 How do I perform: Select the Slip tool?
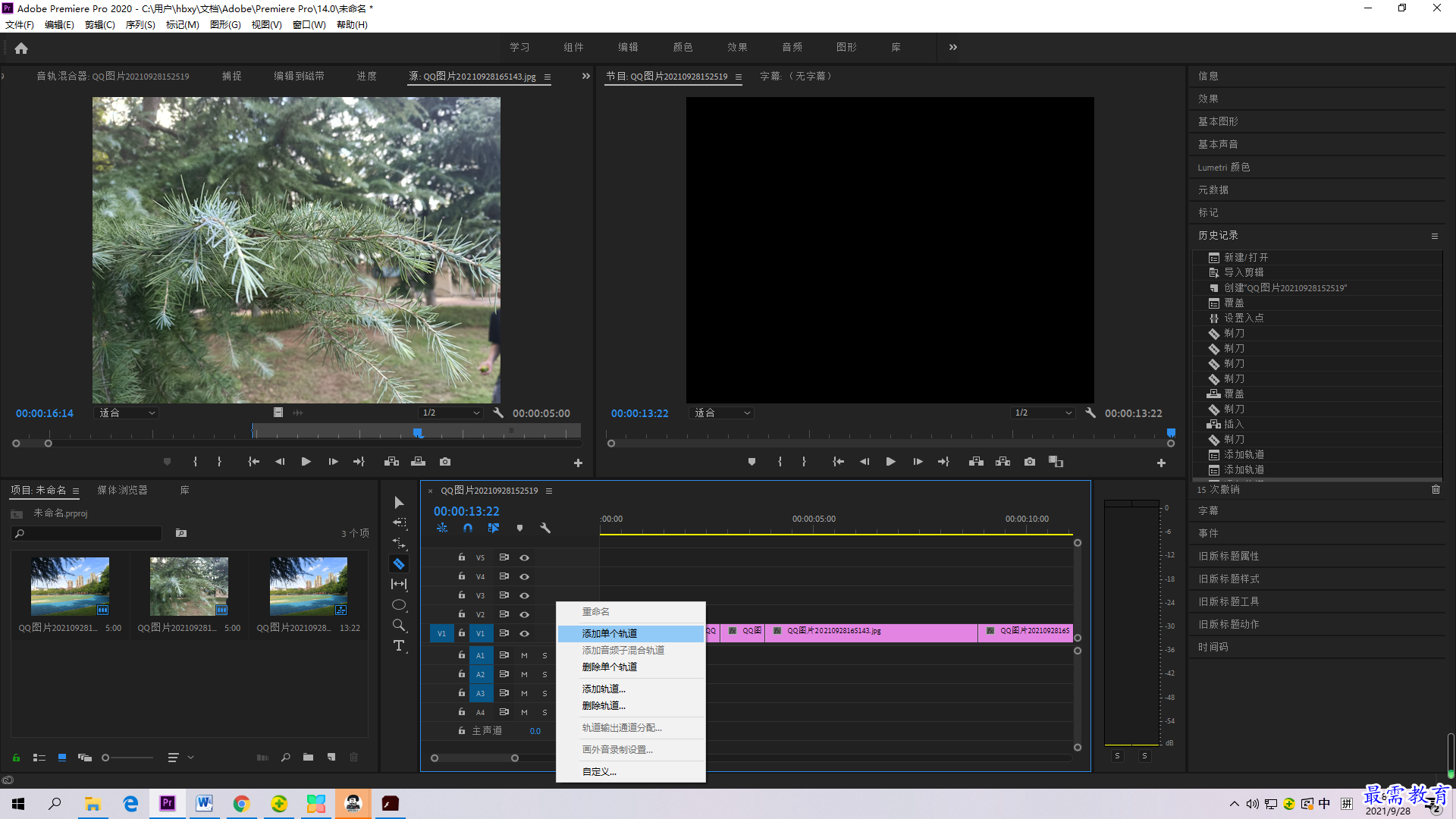[x=399, y=584]
